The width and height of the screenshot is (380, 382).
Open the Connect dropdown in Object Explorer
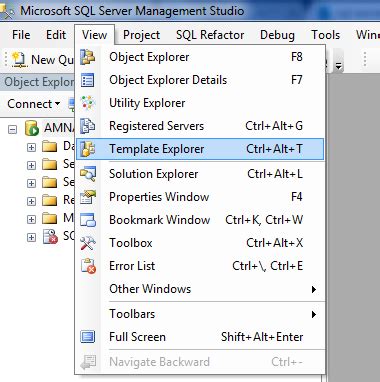click(34, 104)
